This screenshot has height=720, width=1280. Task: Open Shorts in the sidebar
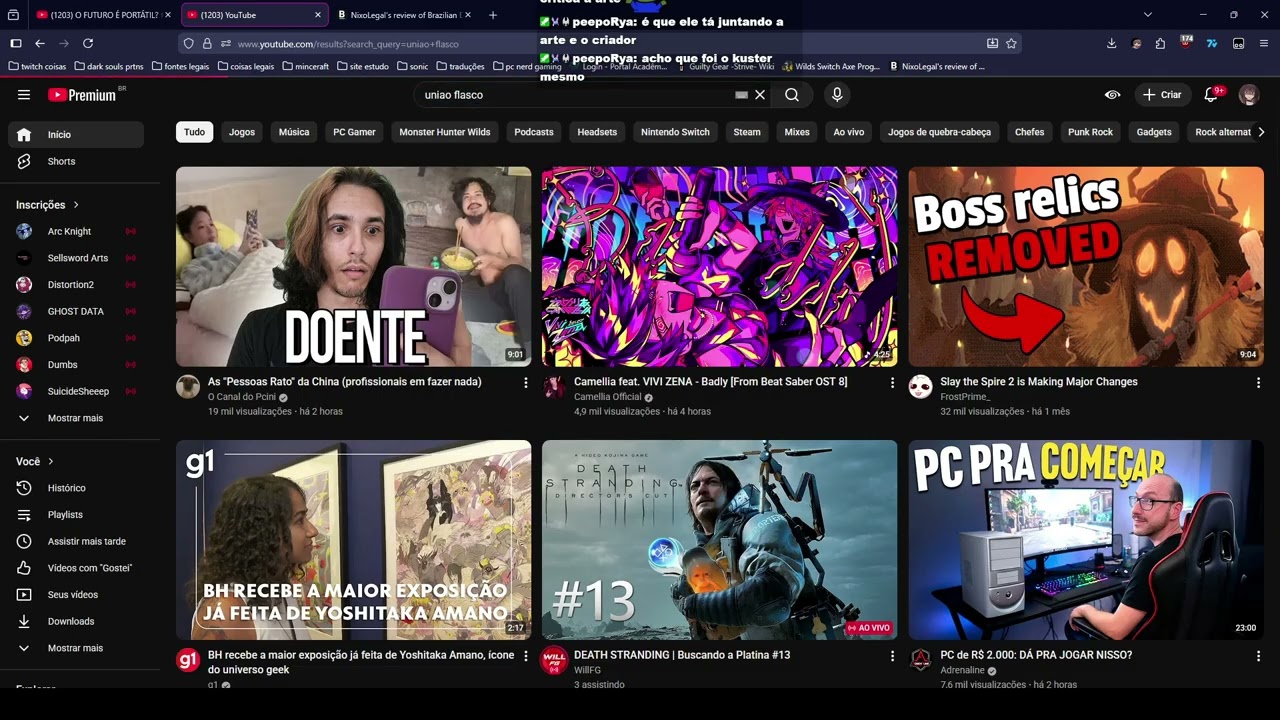[x=76, y=161]
